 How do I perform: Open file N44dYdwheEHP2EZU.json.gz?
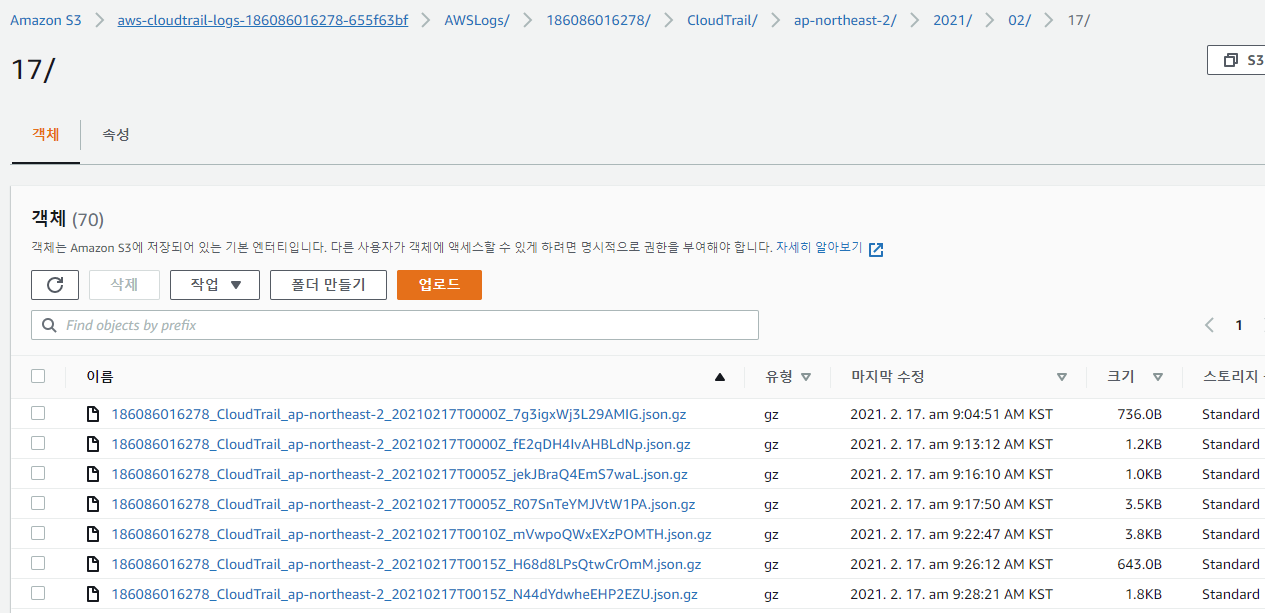click(404, 594)
